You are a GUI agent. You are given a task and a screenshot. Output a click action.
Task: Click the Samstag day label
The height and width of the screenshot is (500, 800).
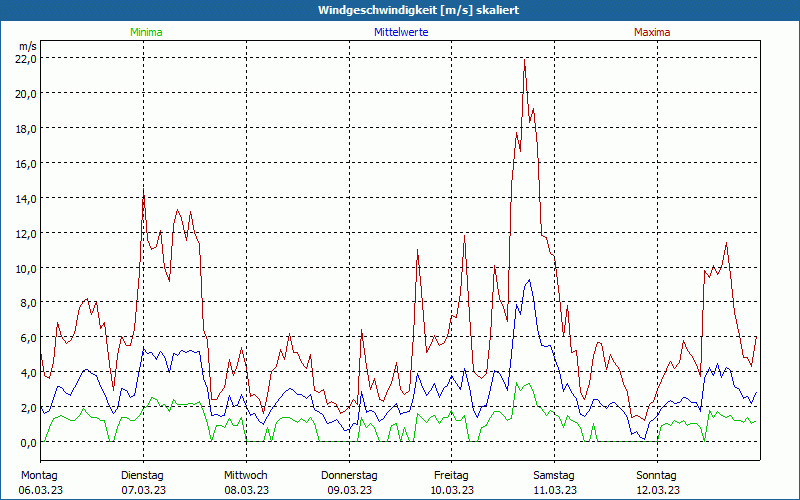554,476
